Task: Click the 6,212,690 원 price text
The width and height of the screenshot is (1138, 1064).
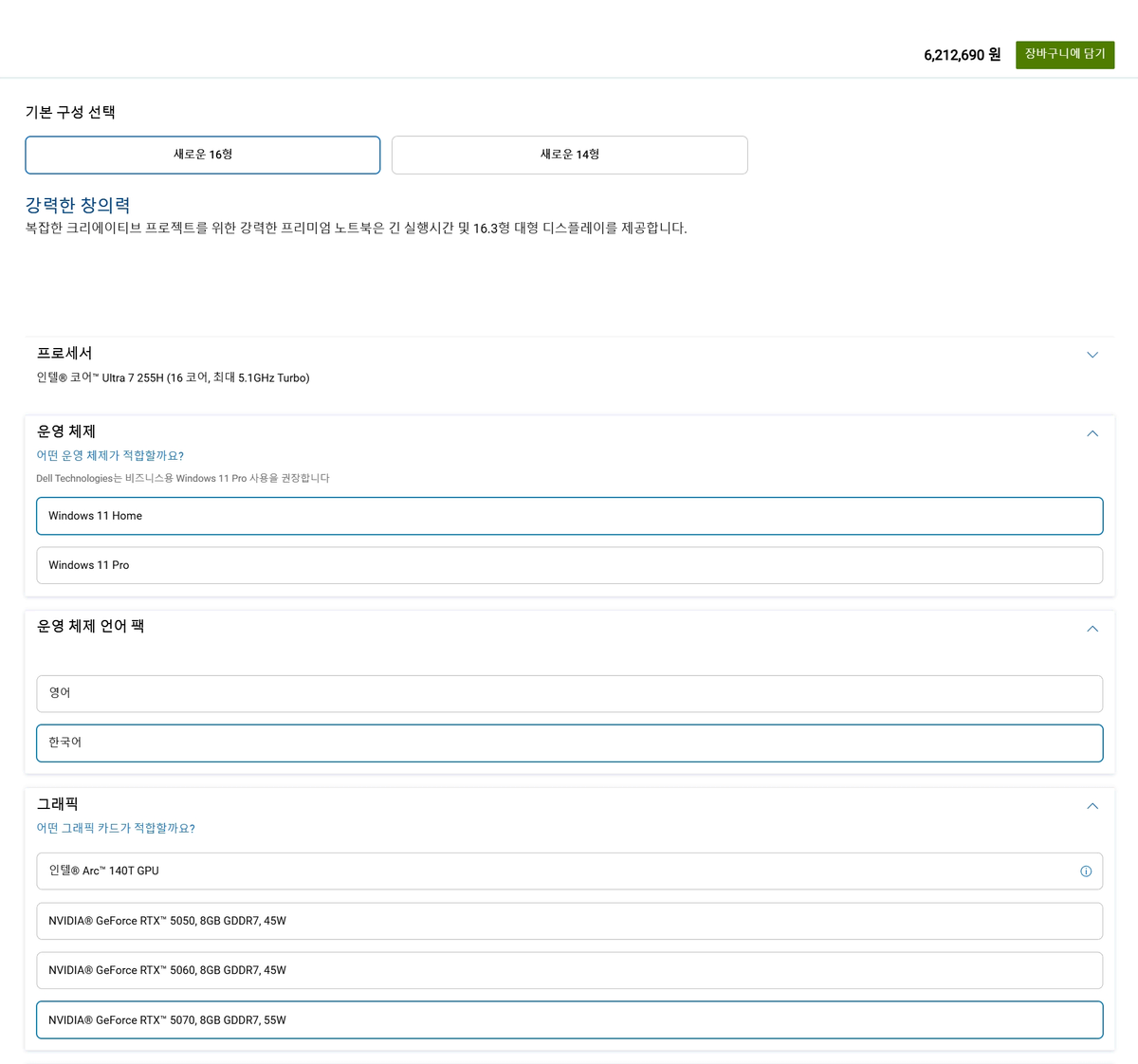Action: tap(962, 55)
